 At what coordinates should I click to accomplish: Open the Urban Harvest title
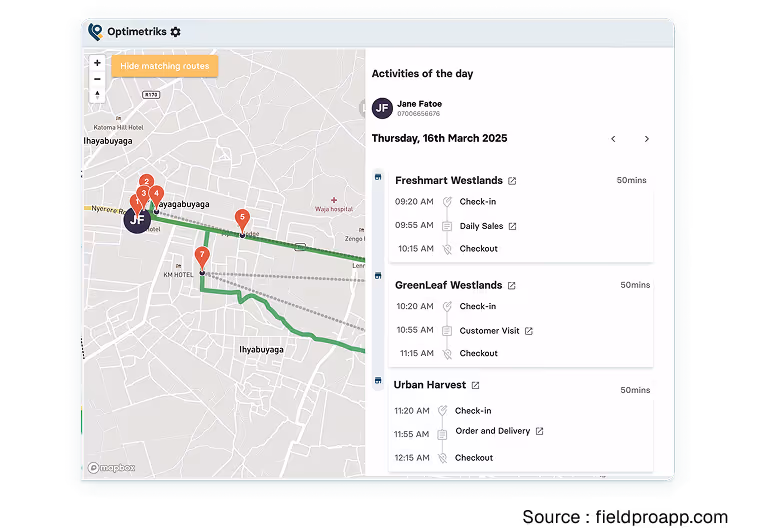tap(430, 385)
